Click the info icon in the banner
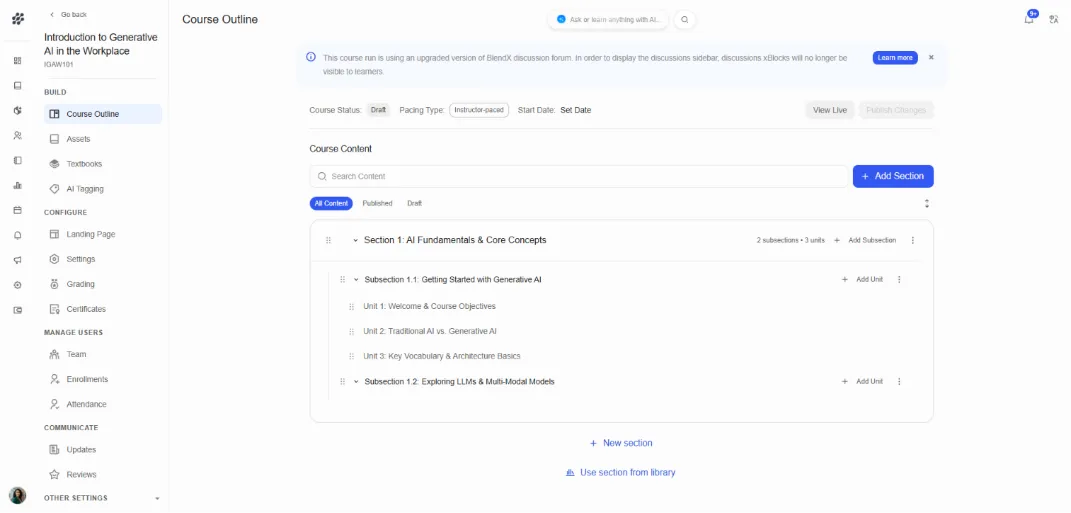 pos(311,57)
